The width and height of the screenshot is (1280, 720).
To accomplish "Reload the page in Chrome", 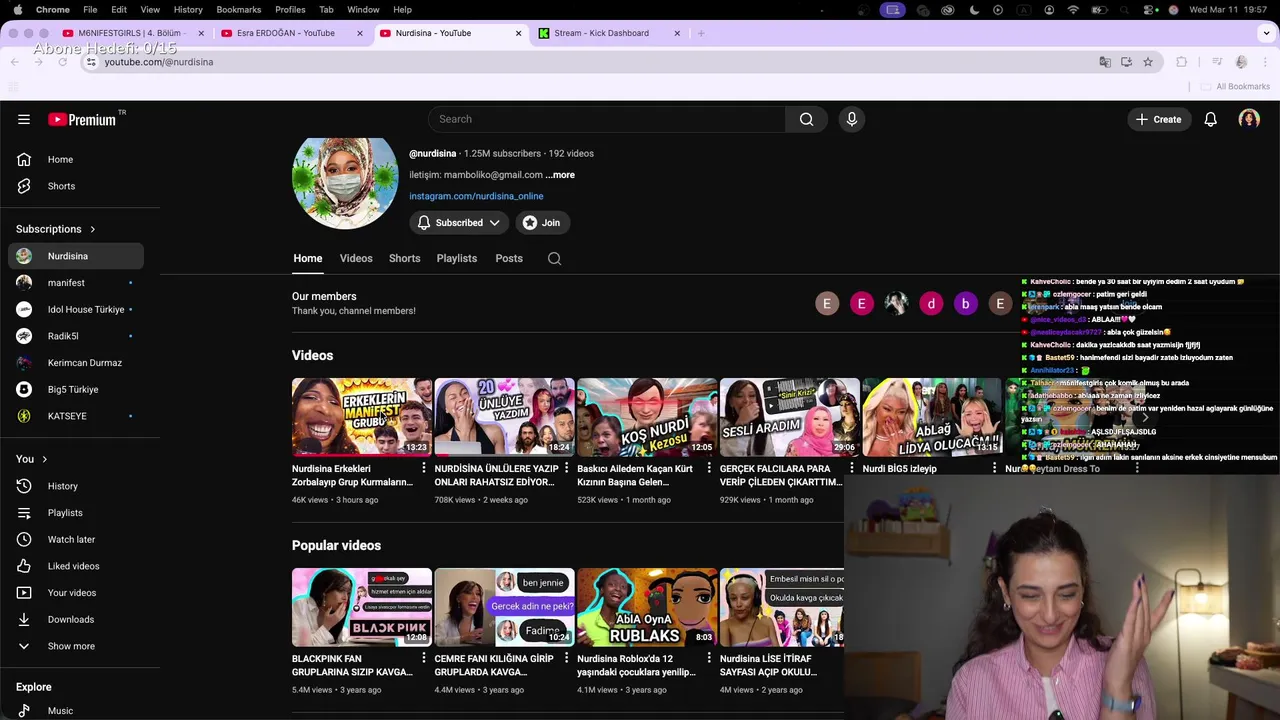I will 62,62.
